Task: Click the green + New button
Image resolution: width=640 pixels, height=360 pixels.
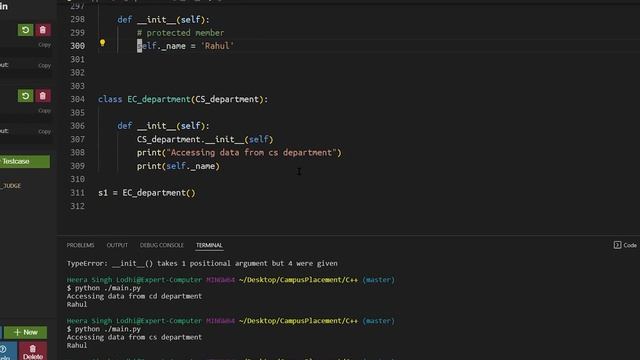Action: (26, 332)
